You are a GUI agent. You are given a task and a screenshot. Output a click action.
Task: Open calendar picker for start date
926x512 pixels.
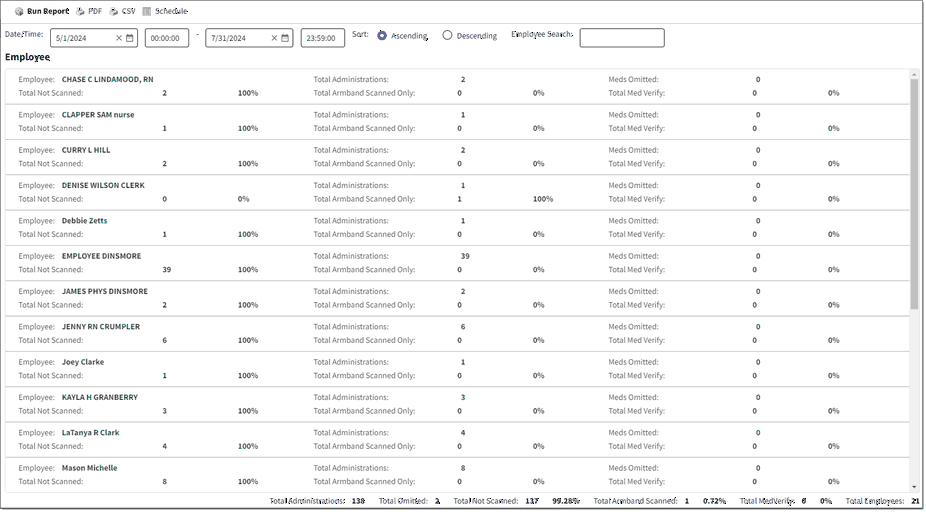point(130,38)
